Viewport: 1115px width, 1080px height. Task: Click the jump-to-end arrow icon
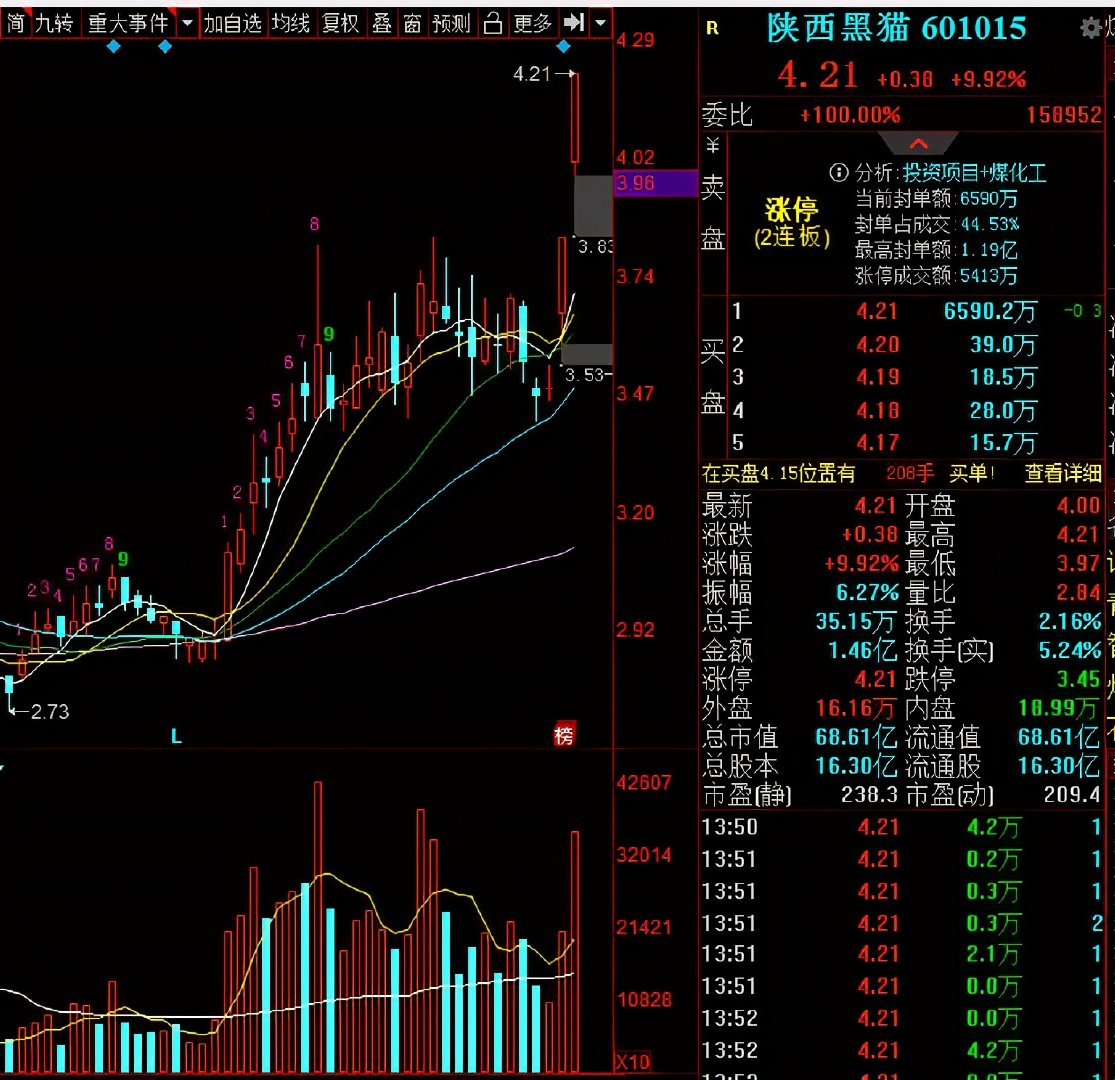(573, 23)
